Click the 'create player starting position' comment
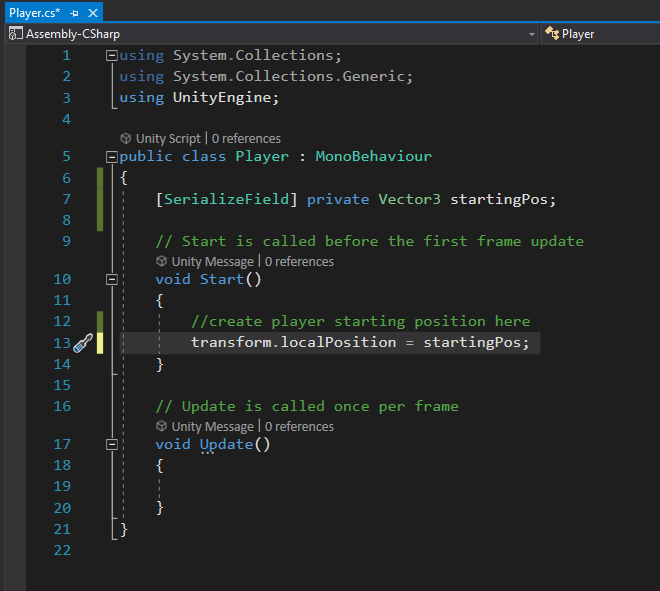 point(361,322)
